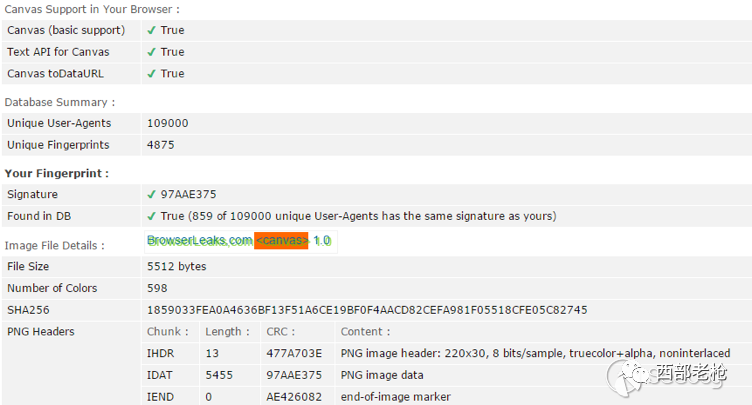
Task: Click the orange canvas tag block in image
Action: click(281, 240)
